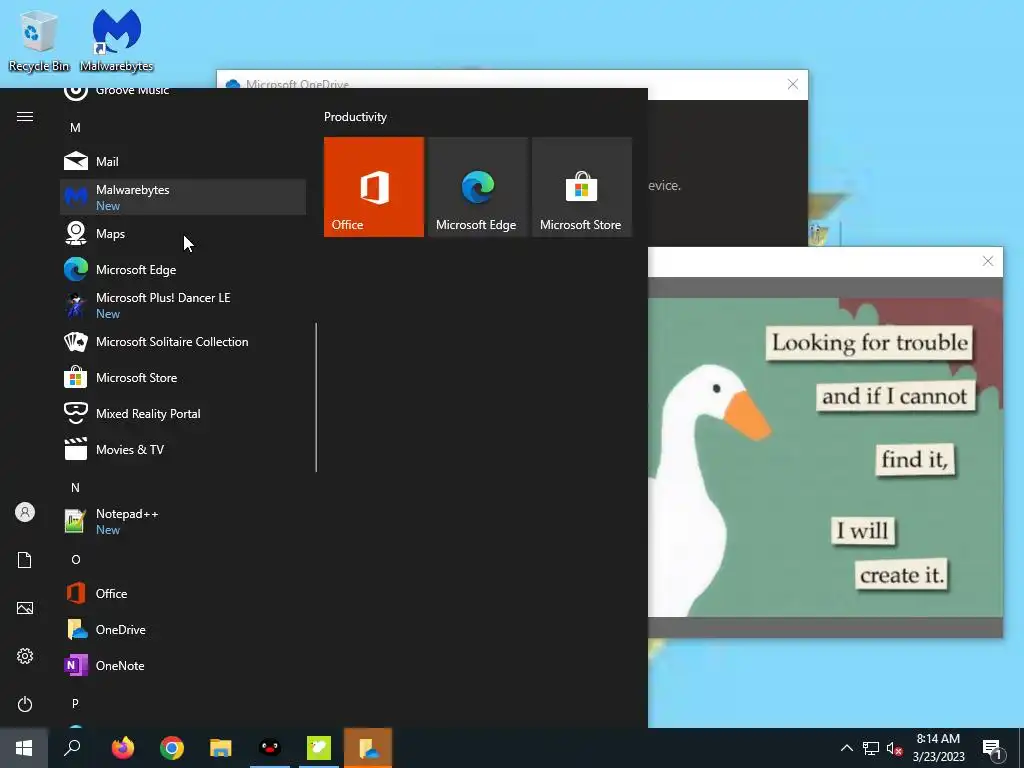The height and width of the screenshot is (768, 1024).
Task: Open Pictures from Start sidebar
Action: tap(25, 608)
